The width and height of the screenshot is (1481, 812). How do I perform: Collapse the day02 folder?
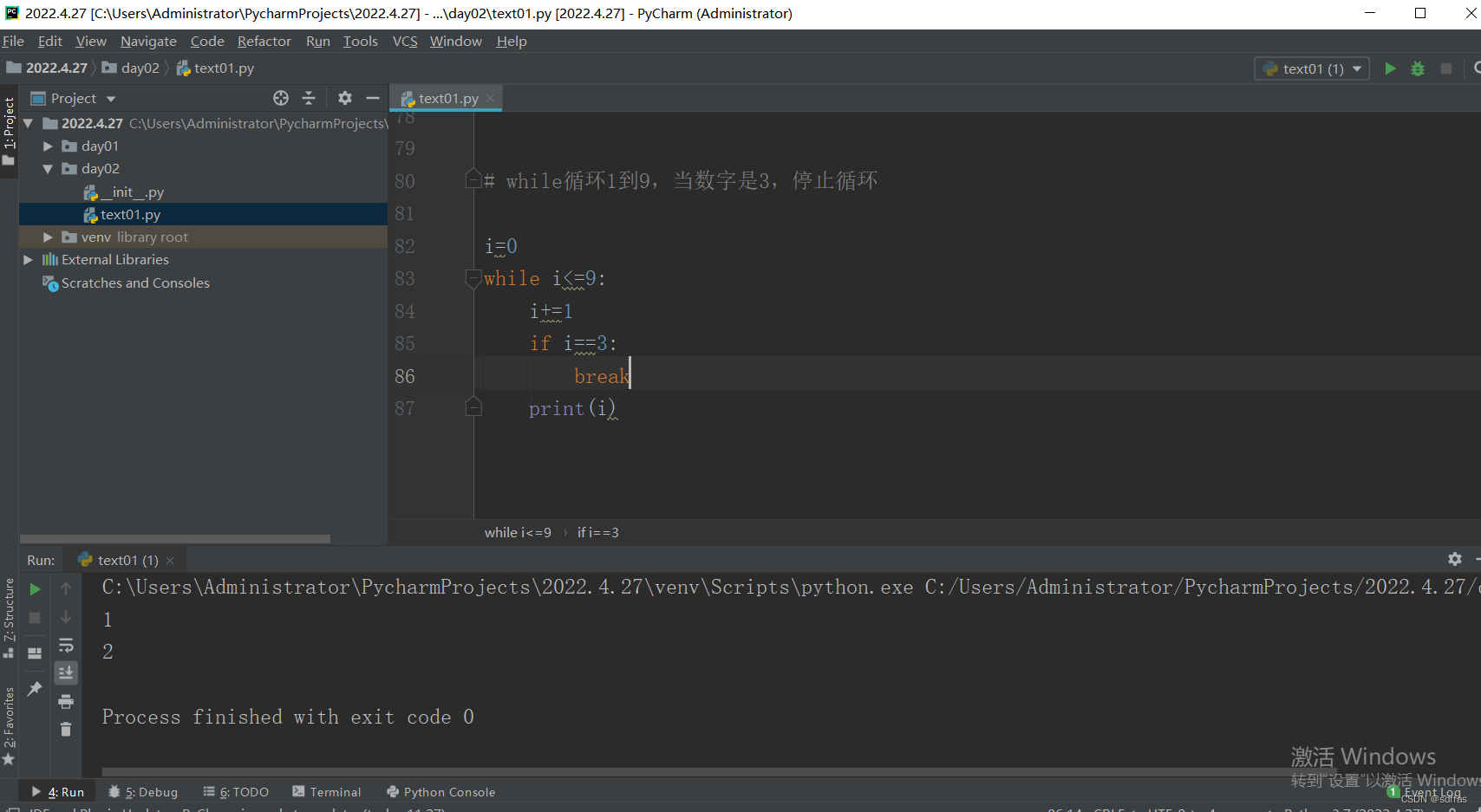coord(48,169)
